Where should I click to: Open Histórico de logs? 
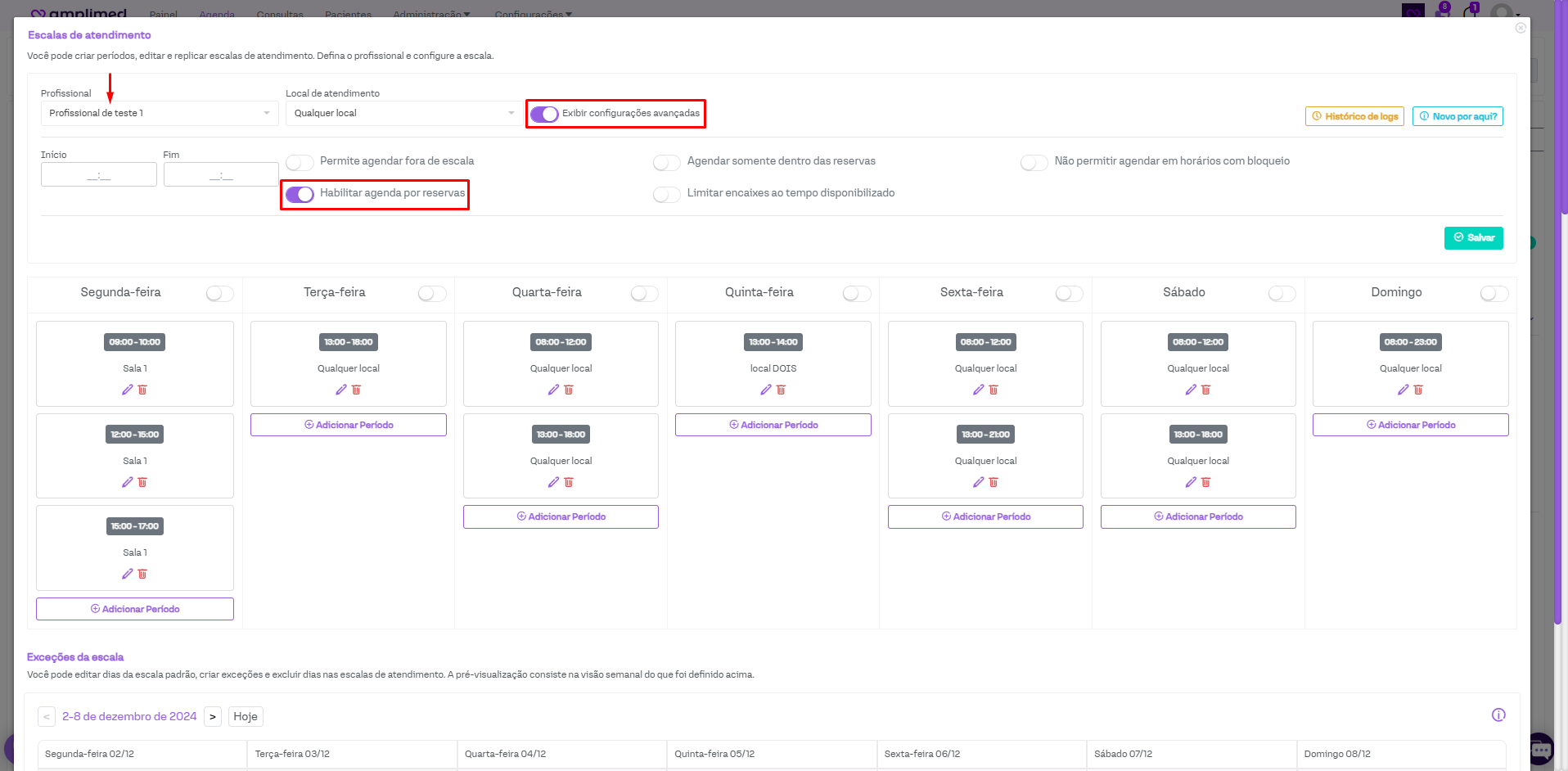1354,116
